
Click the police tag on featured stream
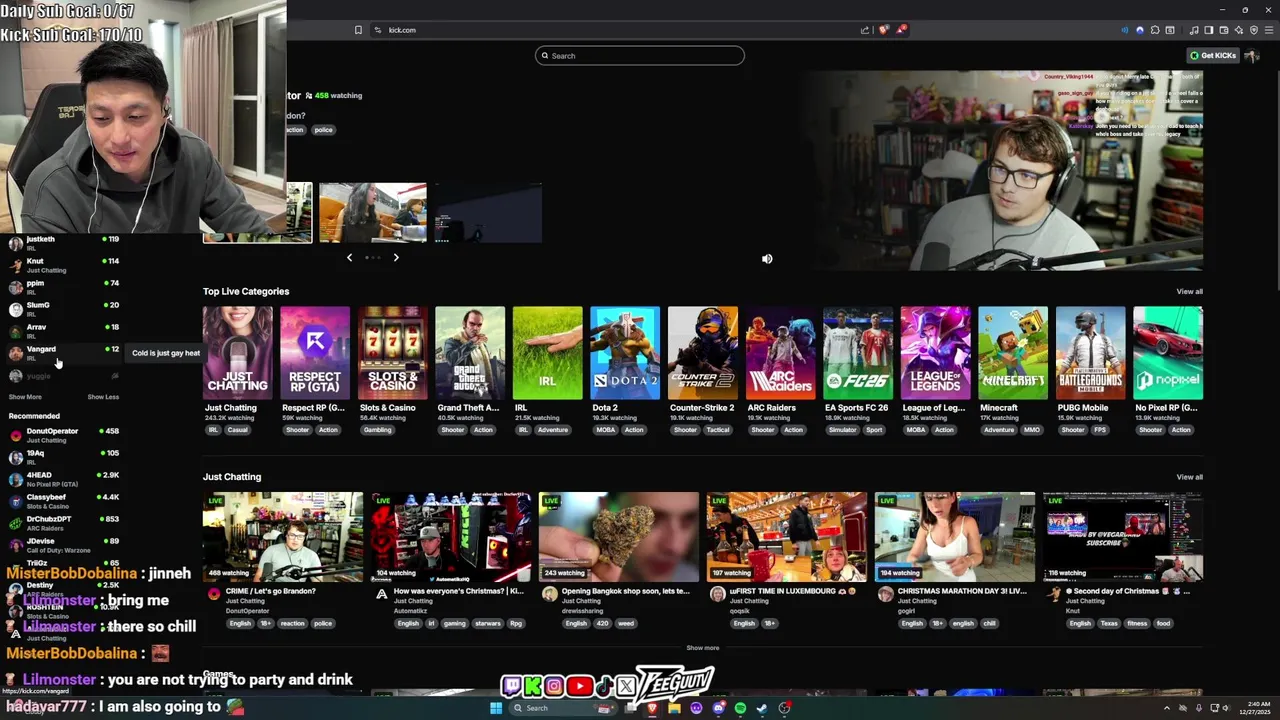(x=323, y=130)
